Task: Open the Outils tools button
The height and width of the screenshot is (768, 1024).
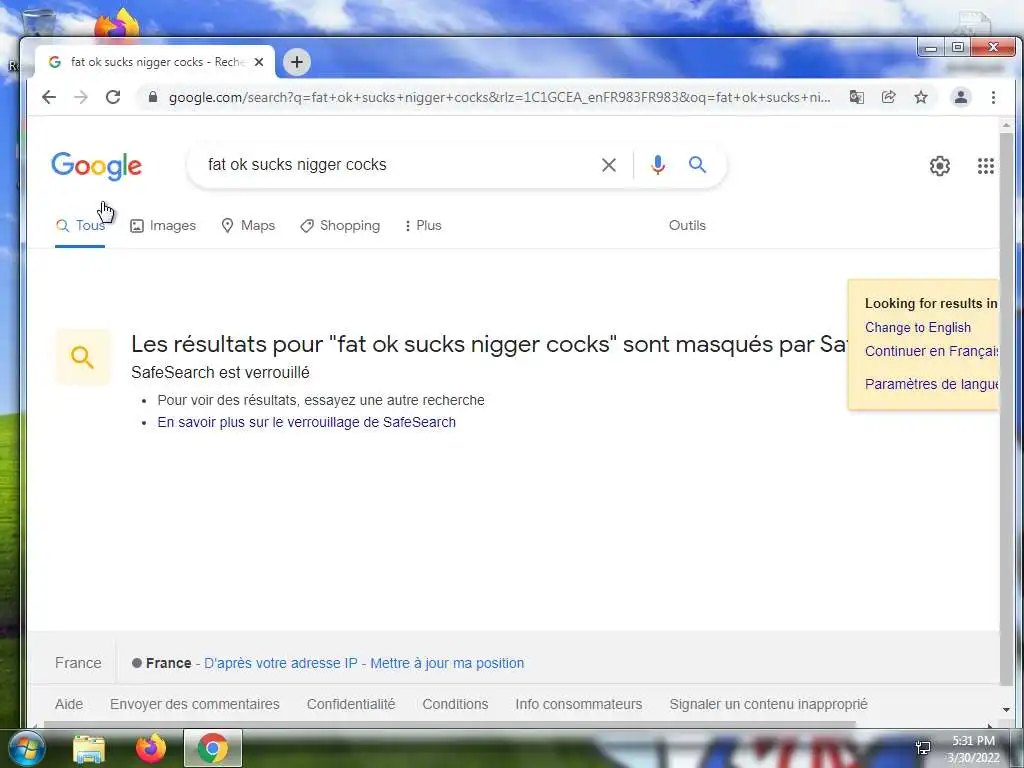Action: tap(687, 225)
